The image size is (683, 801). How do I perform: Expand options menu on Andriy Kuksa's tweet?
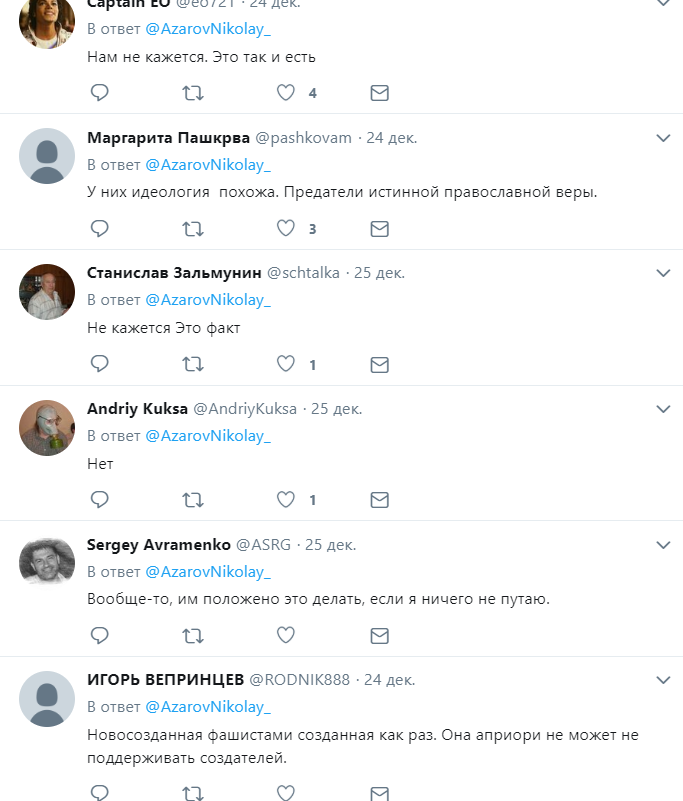point(663,409)
